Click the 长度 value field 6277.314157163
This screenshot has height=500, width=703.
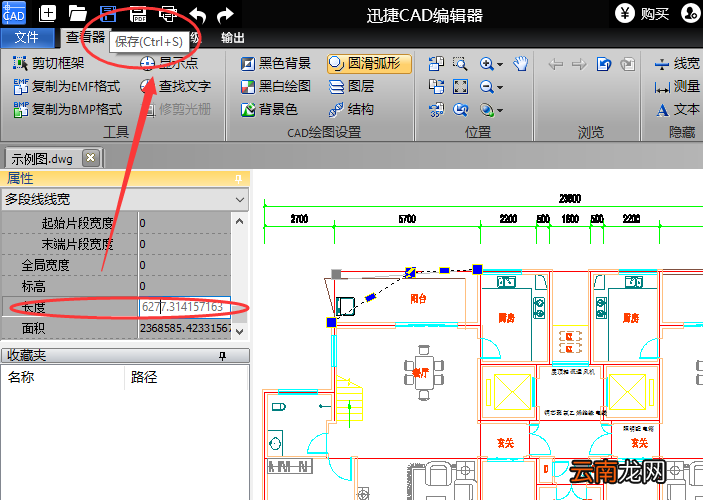185,307
